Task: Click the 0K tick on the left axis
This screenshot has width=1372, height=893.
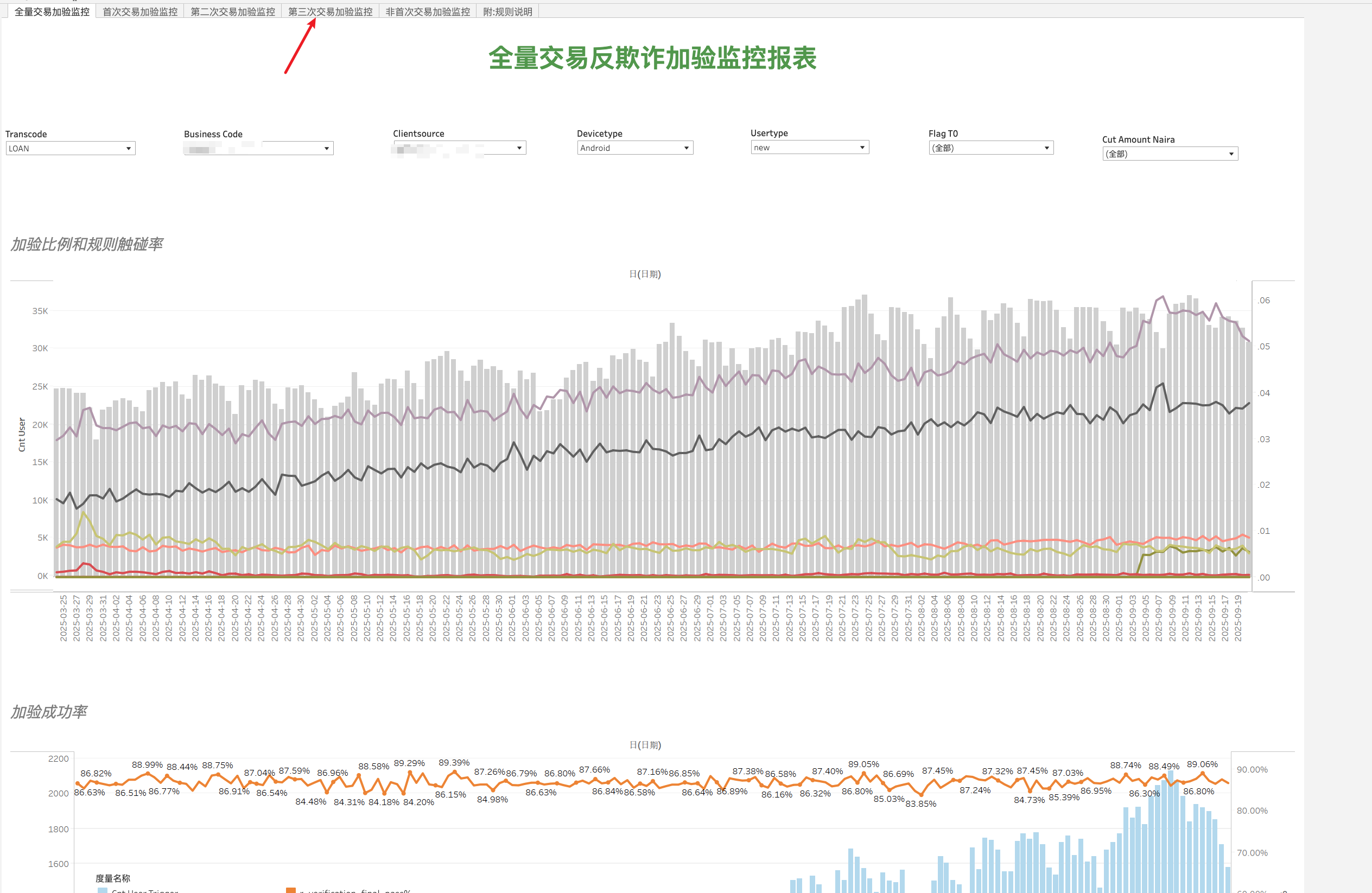Action: point(43,576)
